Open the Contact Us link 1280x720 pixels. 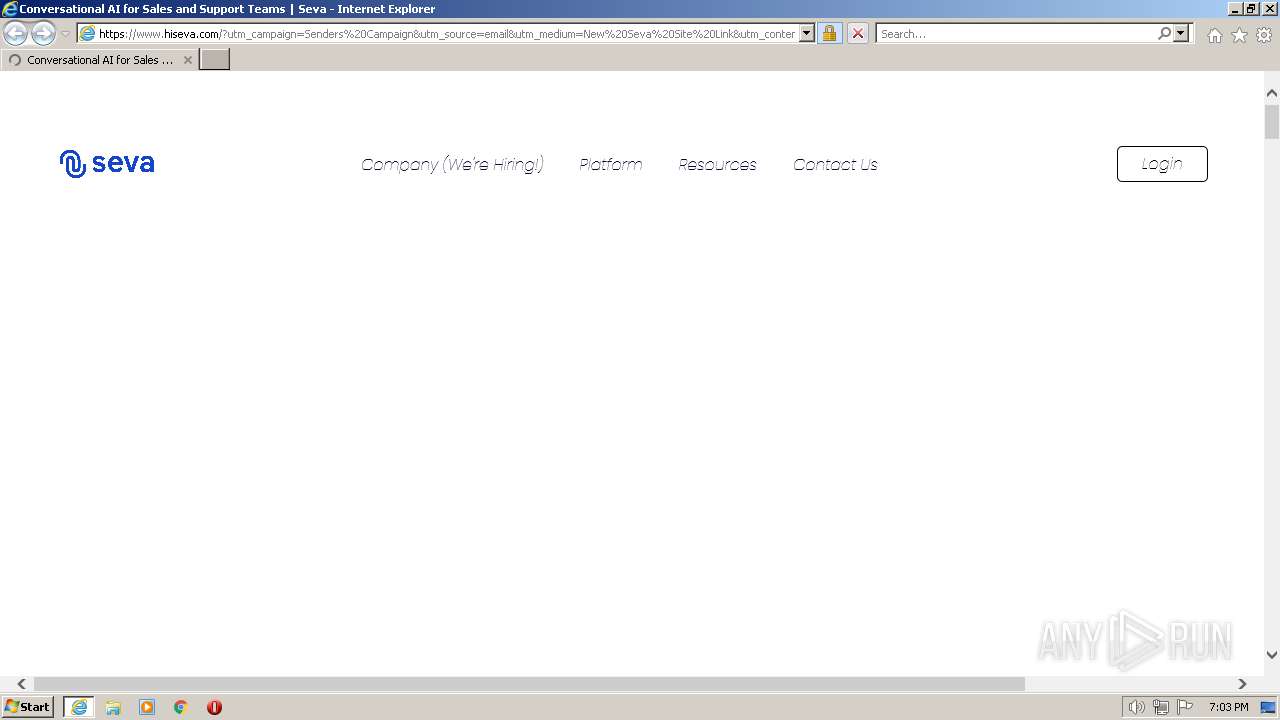[835, 164]
